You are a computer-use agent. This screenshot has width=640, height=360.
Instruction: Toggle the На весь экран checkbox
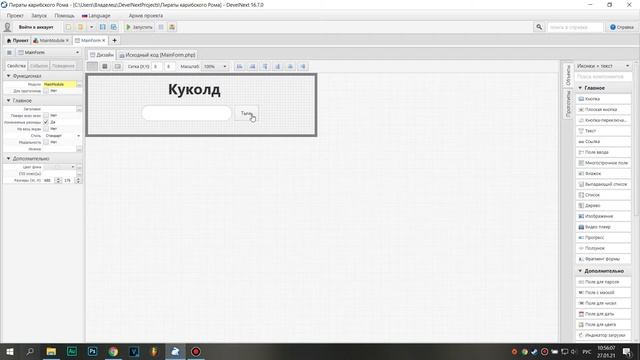click(46, 129)
